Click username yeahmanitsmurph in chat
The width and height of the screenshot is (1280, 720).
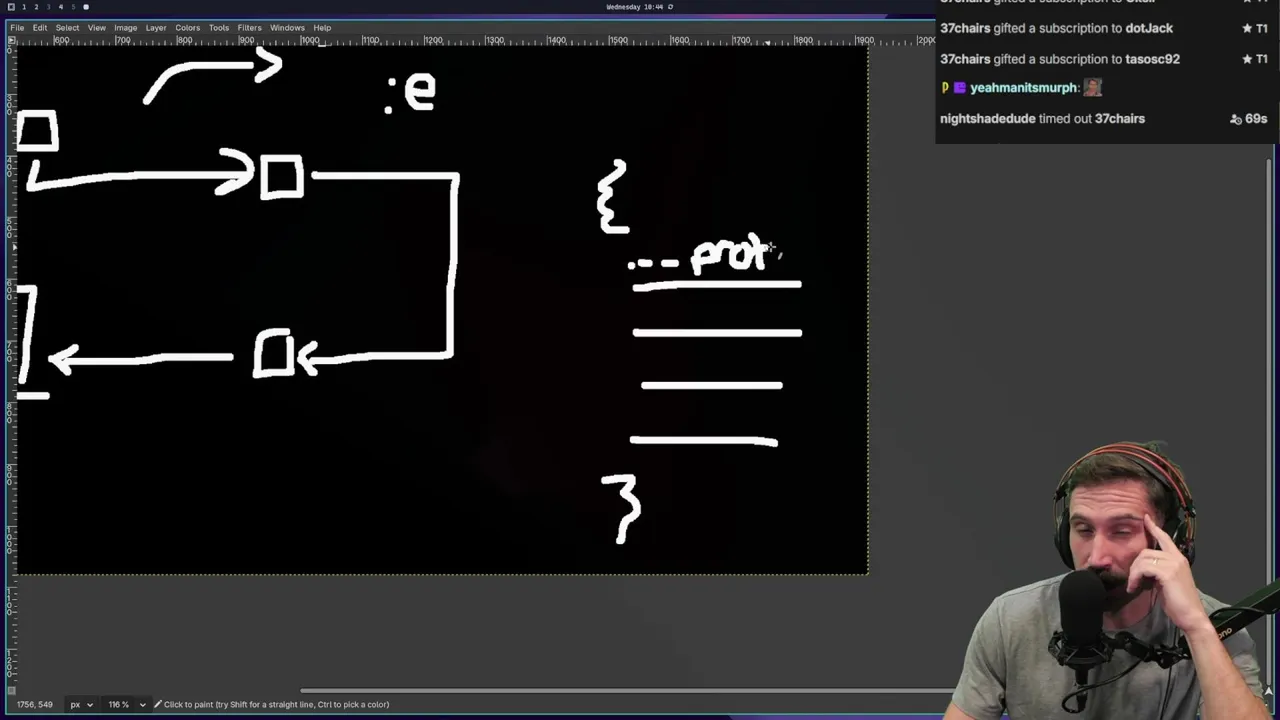tap(1023, 88)
